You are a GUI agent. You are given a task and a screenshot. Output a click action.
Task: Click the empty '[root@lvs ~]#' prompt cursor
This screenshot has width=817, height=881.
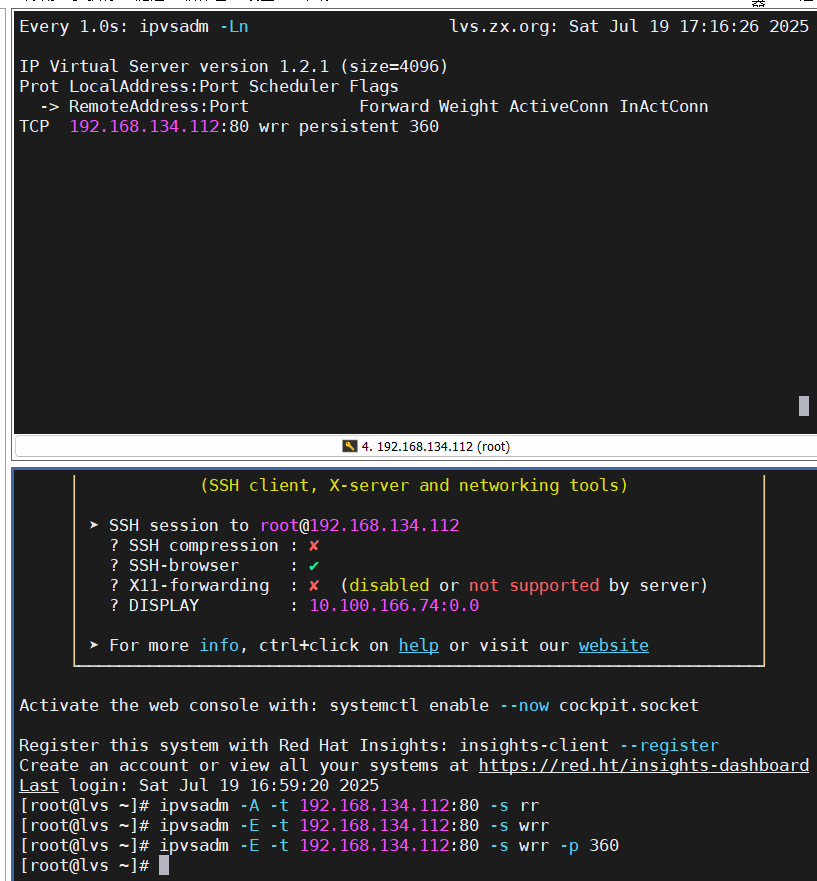tap(164, 865)
